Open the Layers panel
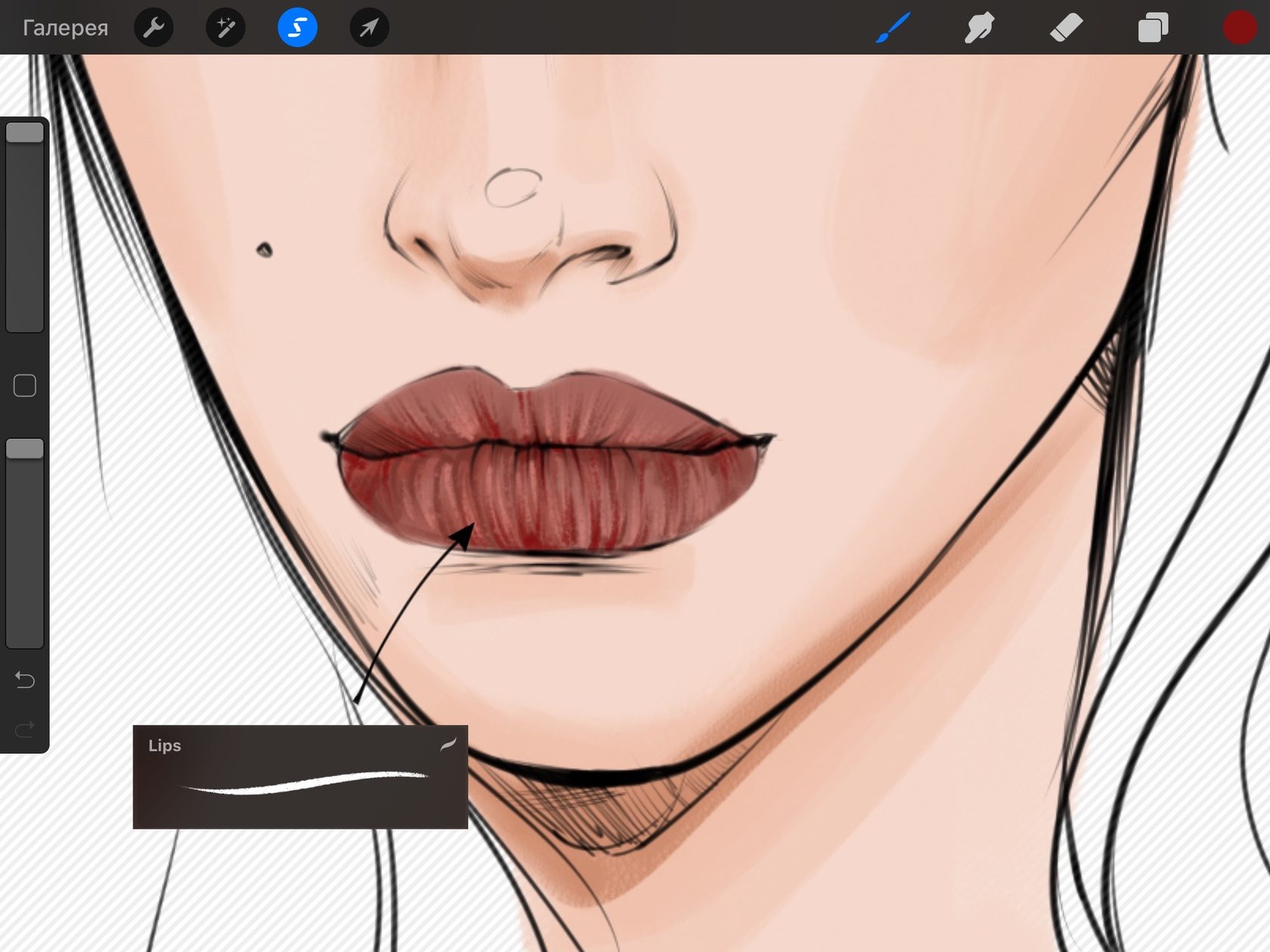 (x=1153, y=28)
